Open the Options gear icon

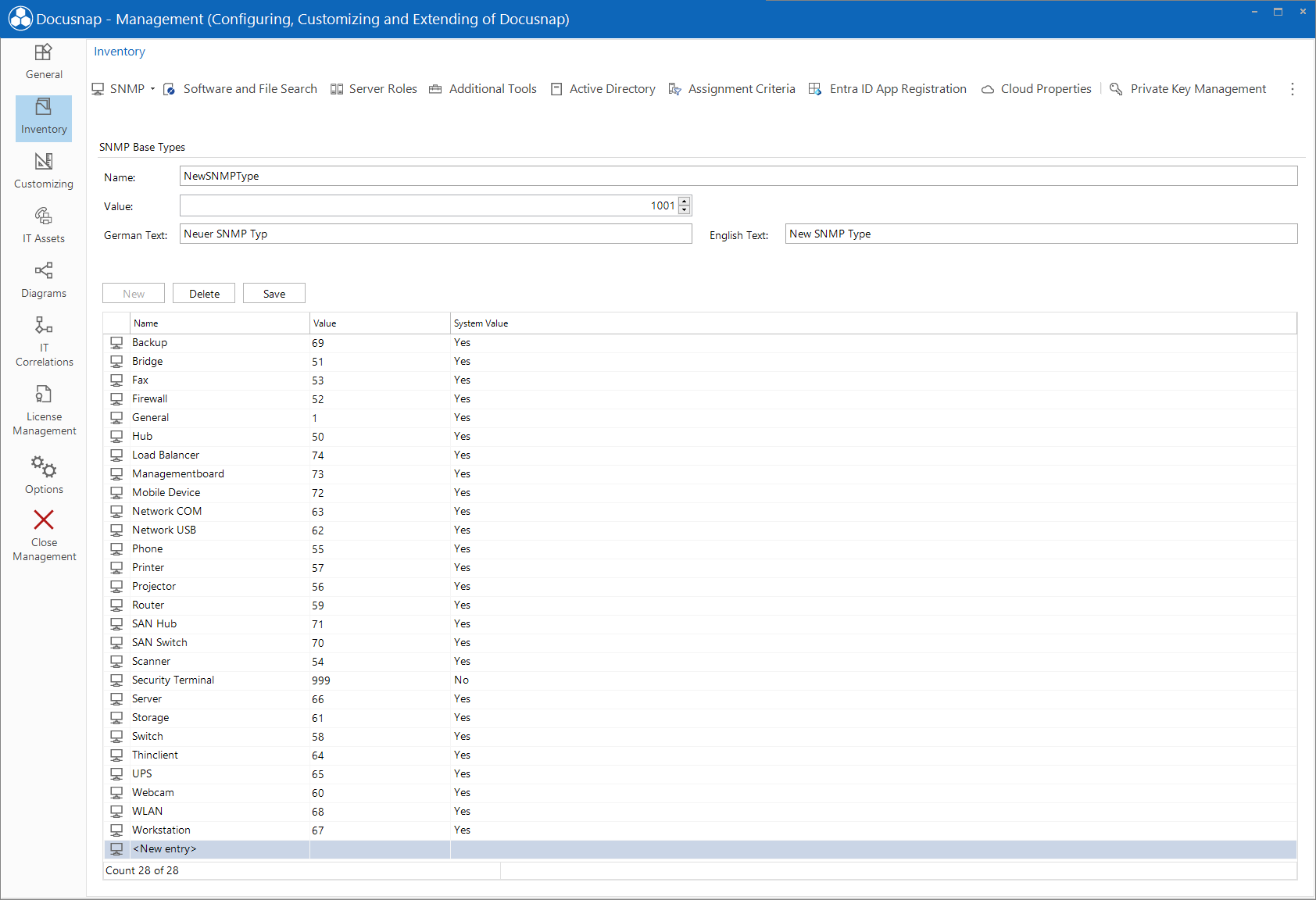[44, 467]
